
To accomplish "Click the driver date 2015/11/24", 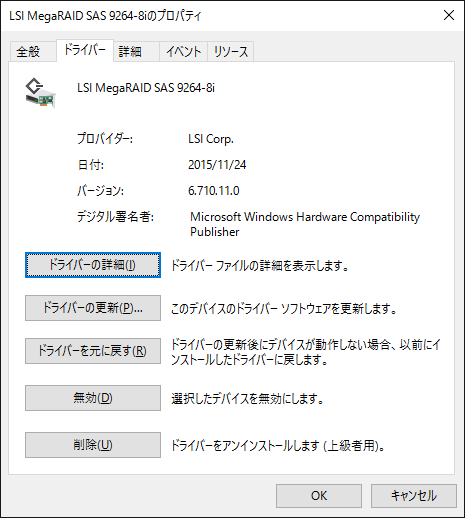I will (217, 165).
